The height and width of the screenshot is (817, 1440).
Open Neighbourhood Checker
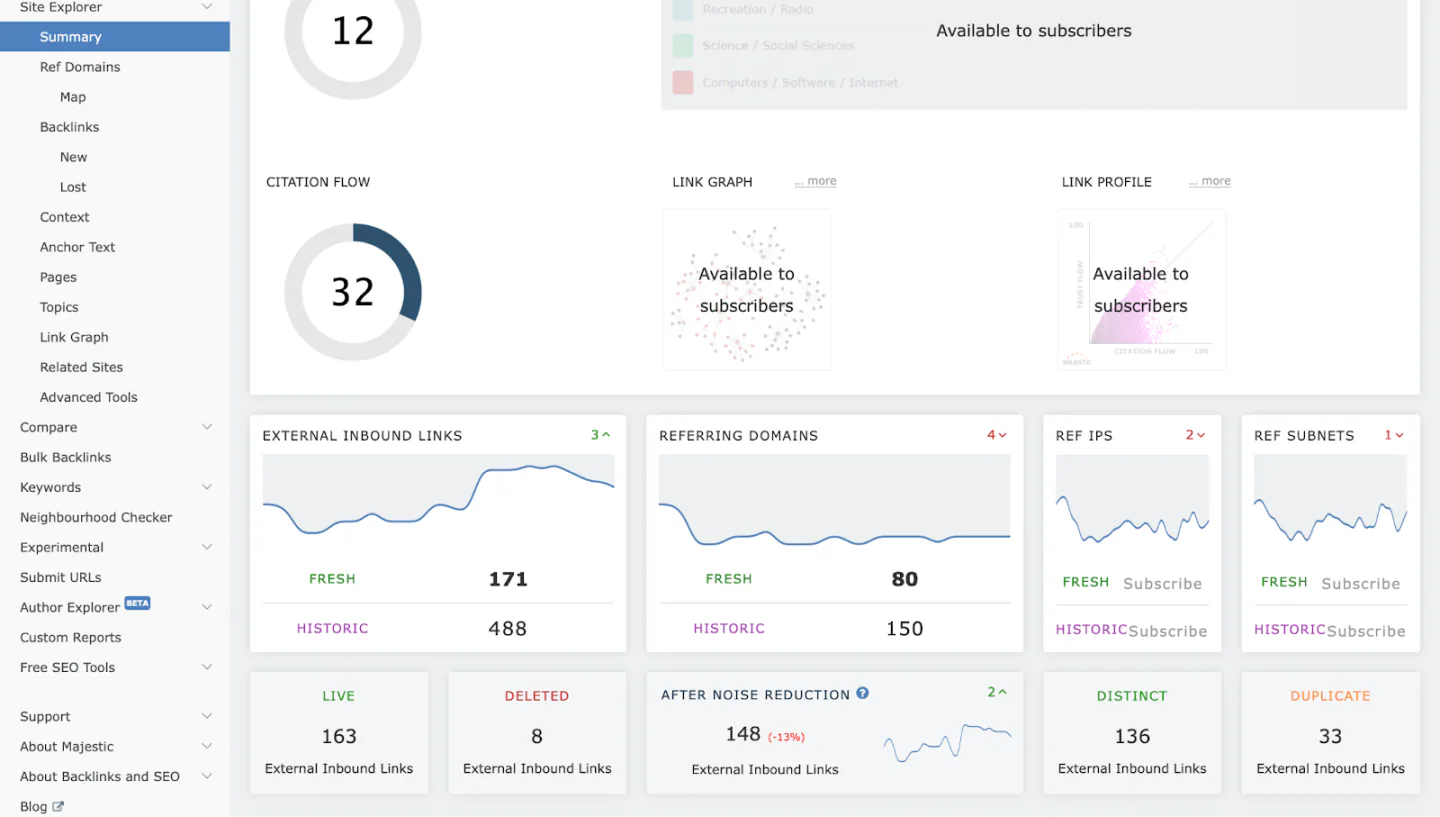tap(96, 517)
